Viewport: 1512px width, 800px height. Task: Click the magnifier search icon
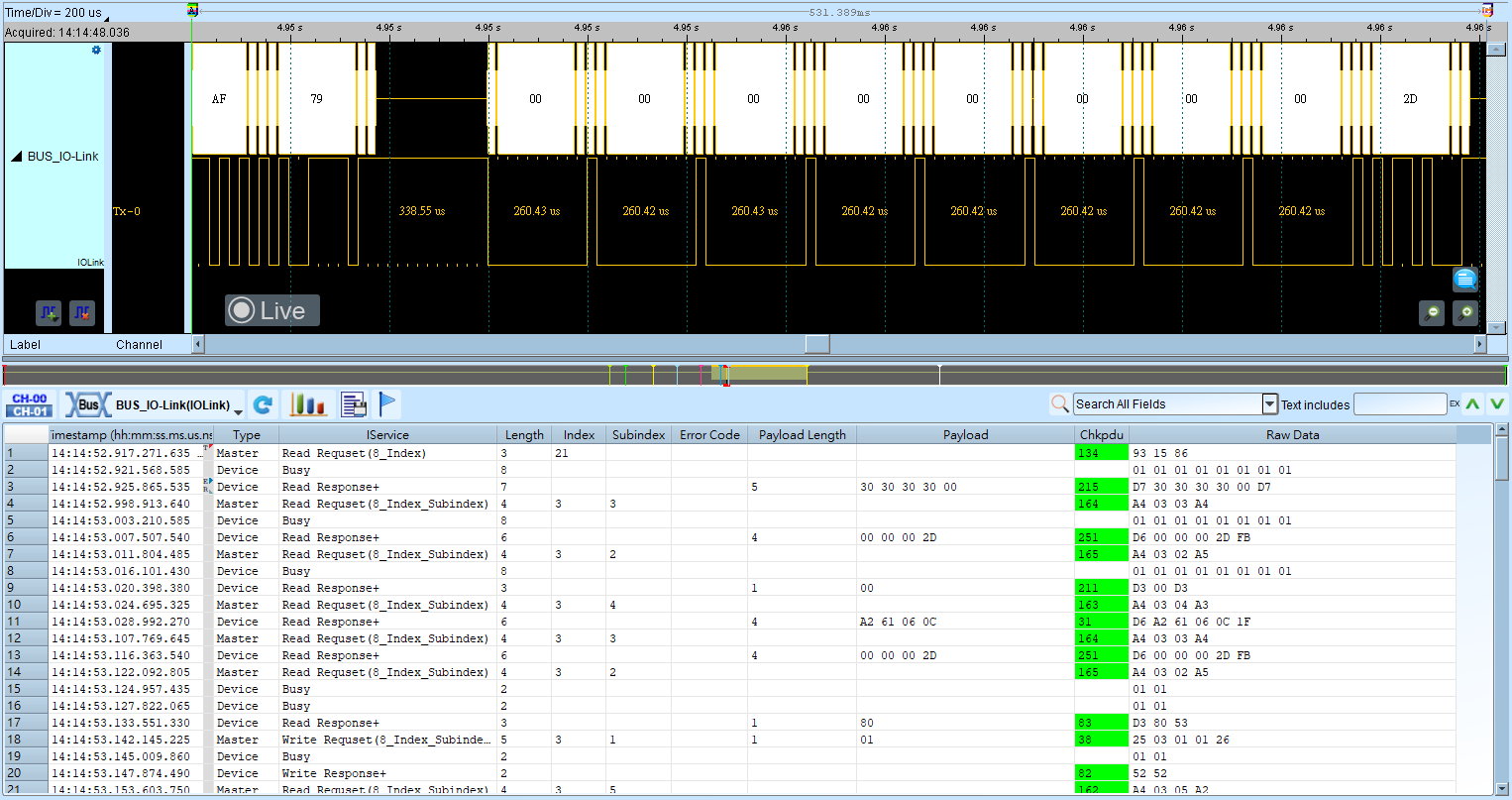pos(1059,403)
